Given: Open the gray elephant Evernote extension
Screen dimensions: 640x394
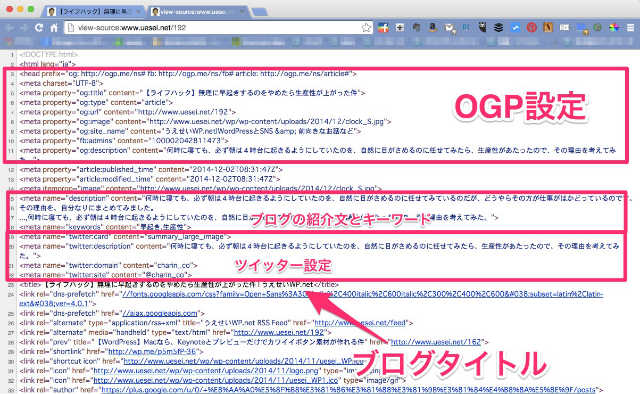Looking at the screenshot, I should coord(416,28).
